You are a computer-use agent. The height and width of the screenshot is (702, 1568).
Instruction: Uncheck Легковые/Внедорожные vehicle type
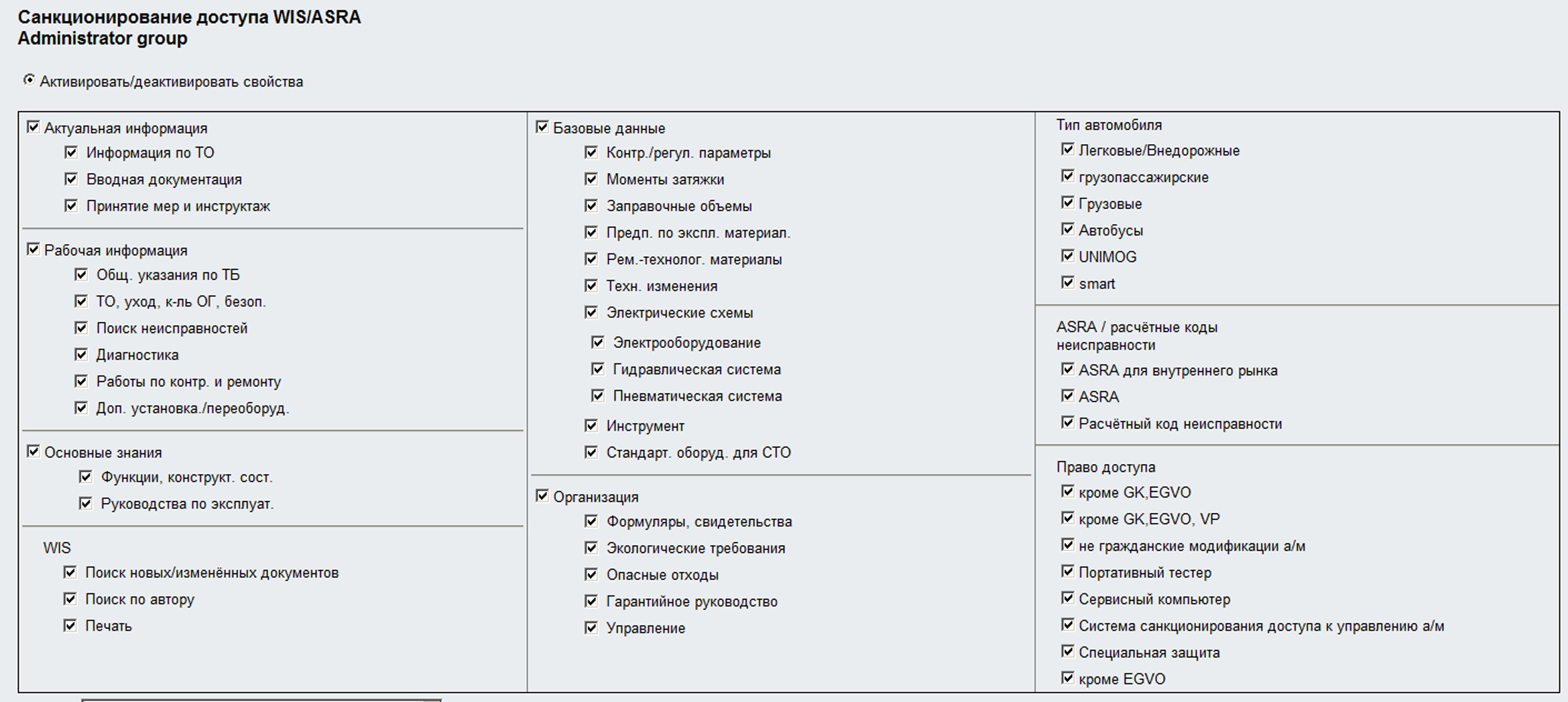(x=1067, y=149)
